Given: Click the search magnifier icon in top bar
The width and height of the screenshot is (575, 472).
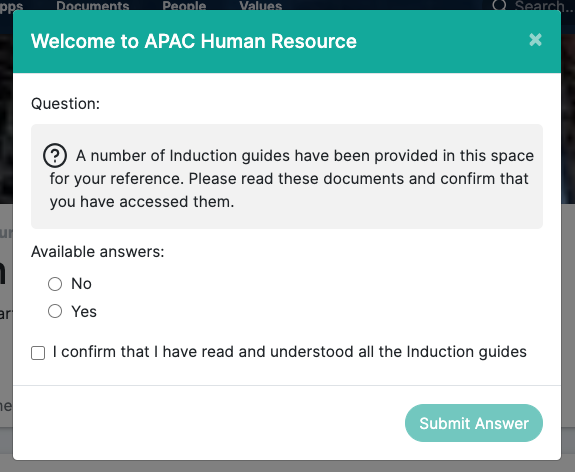Looking at the screenshot, I should pyautogui.click(x=499, y=5).
